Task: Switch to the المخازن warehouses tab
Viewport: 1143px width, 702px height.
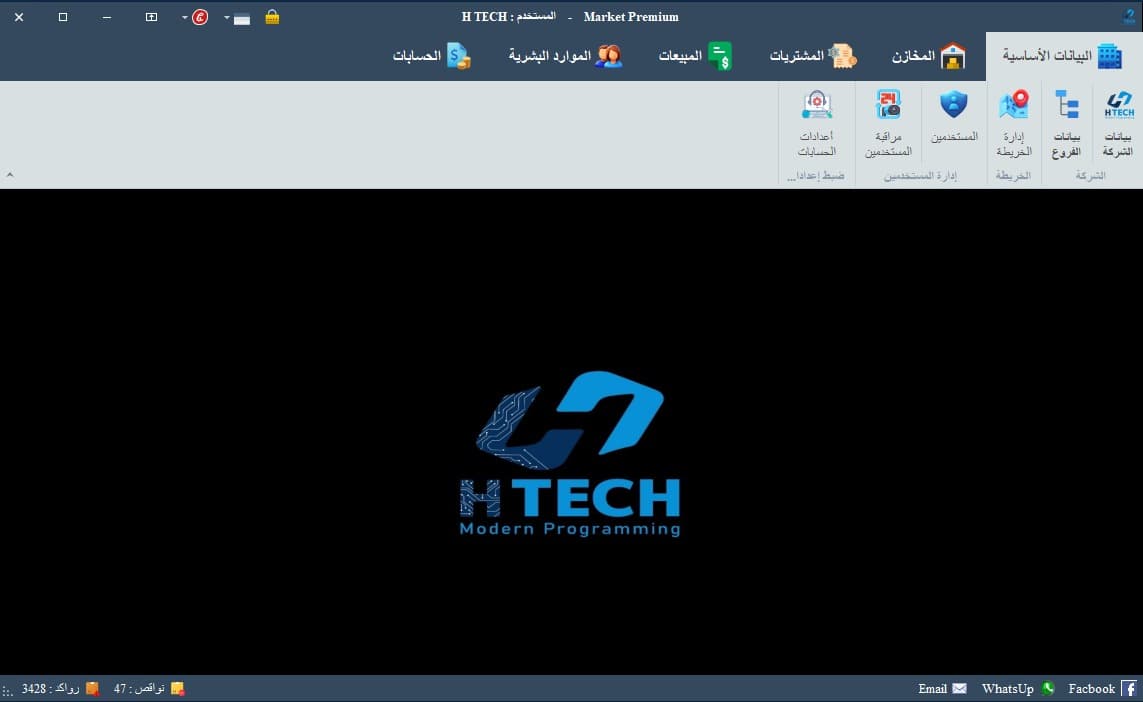Action: coord(929,56)
